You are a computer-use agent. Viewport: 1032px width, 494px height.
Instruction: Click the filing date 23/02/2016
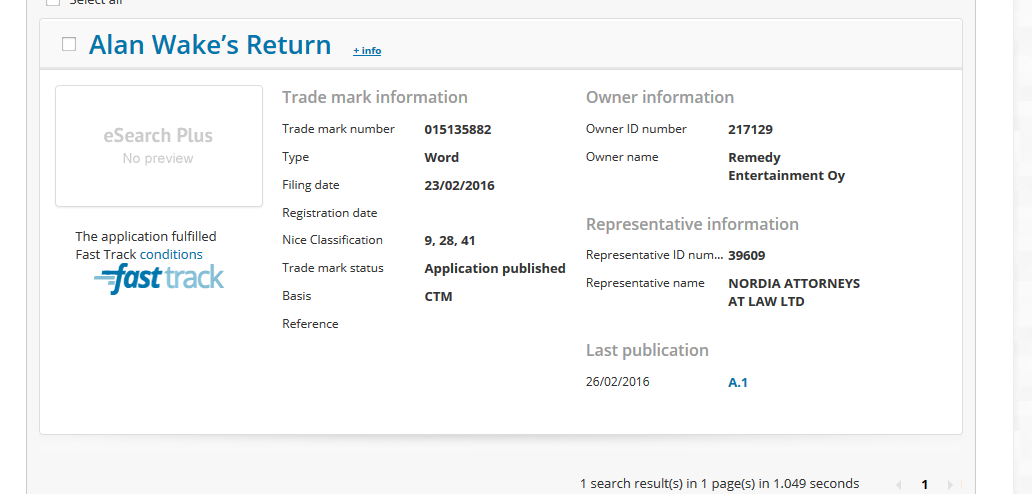(x=459, y=185)
